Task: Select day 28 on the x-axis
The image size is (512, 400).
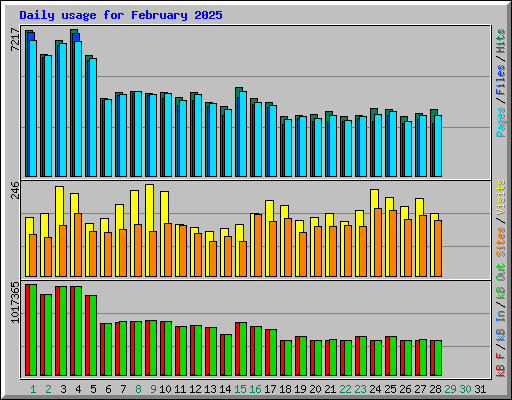Action: [435, 389]
